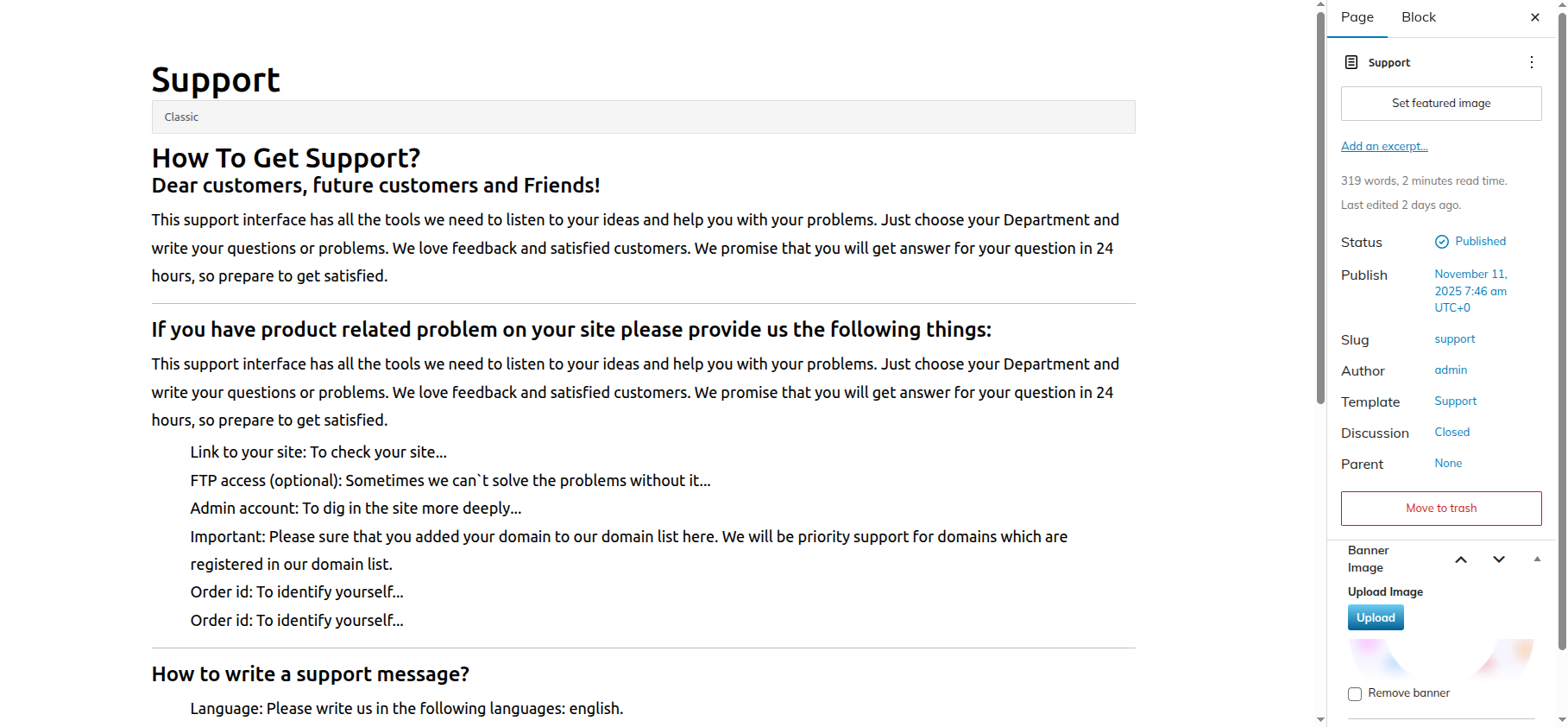The width and height of the screenshot is (1568, 727).
Task: Click the Upload banner image button
Action: pyautogui.click(x=1376, y=617)
